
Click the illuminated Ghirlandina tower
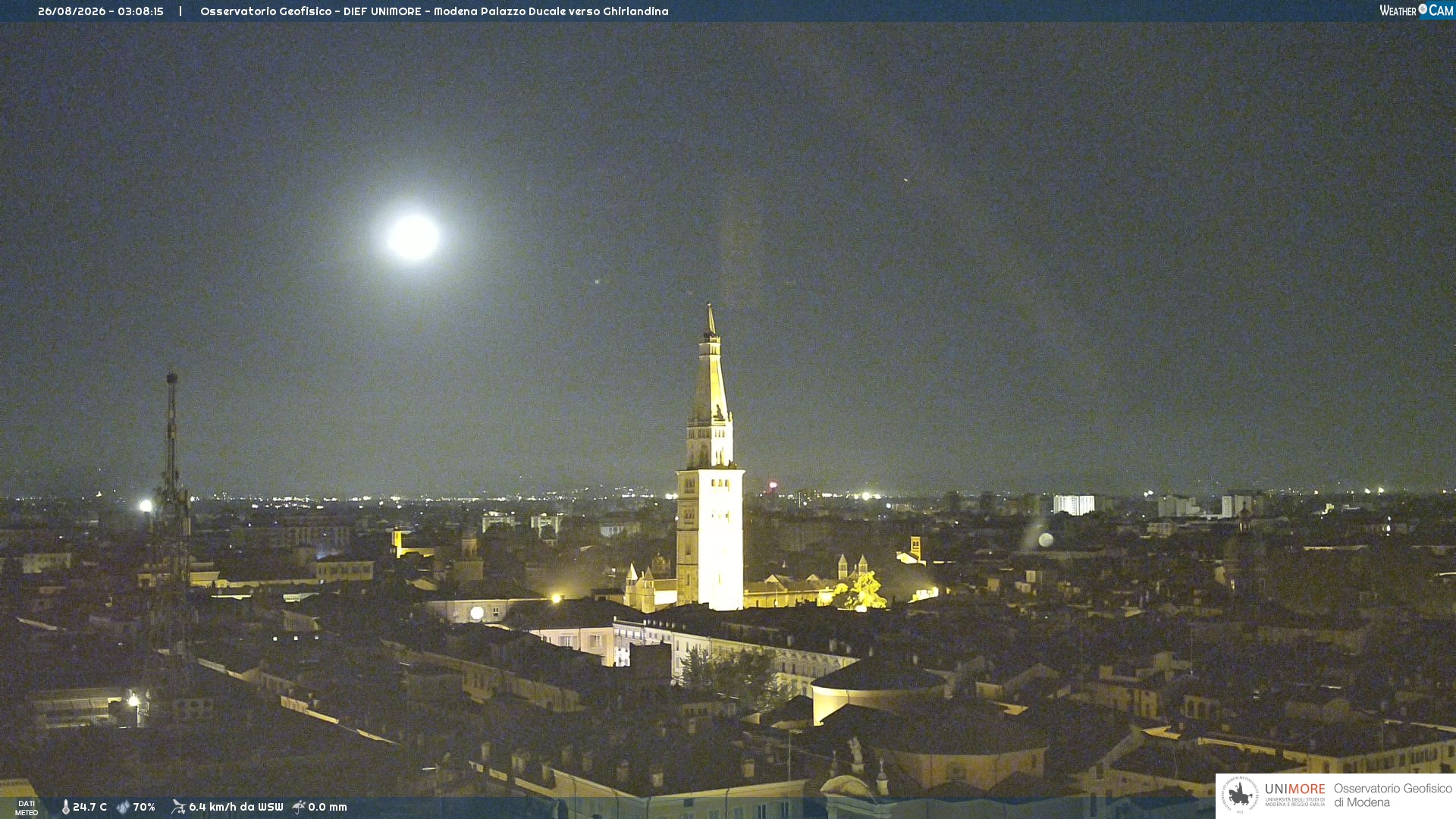pyautogui.click(x=710, y=463)
